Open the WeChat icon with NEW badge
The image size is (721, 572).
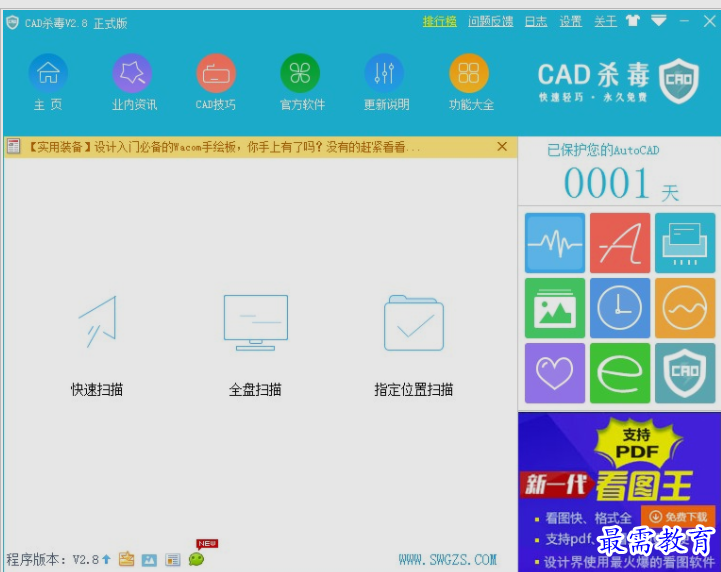pos(197,559)
